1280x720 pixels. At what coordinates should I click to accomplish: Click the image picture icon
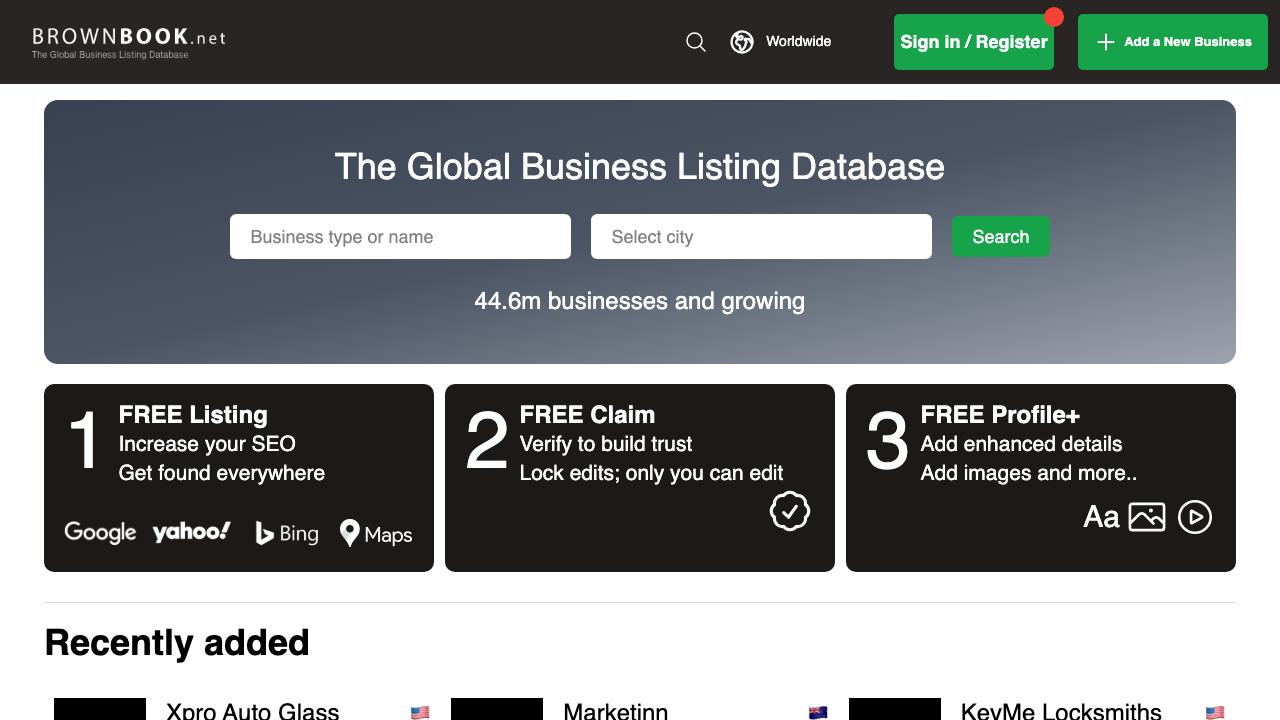[1147, 517]
